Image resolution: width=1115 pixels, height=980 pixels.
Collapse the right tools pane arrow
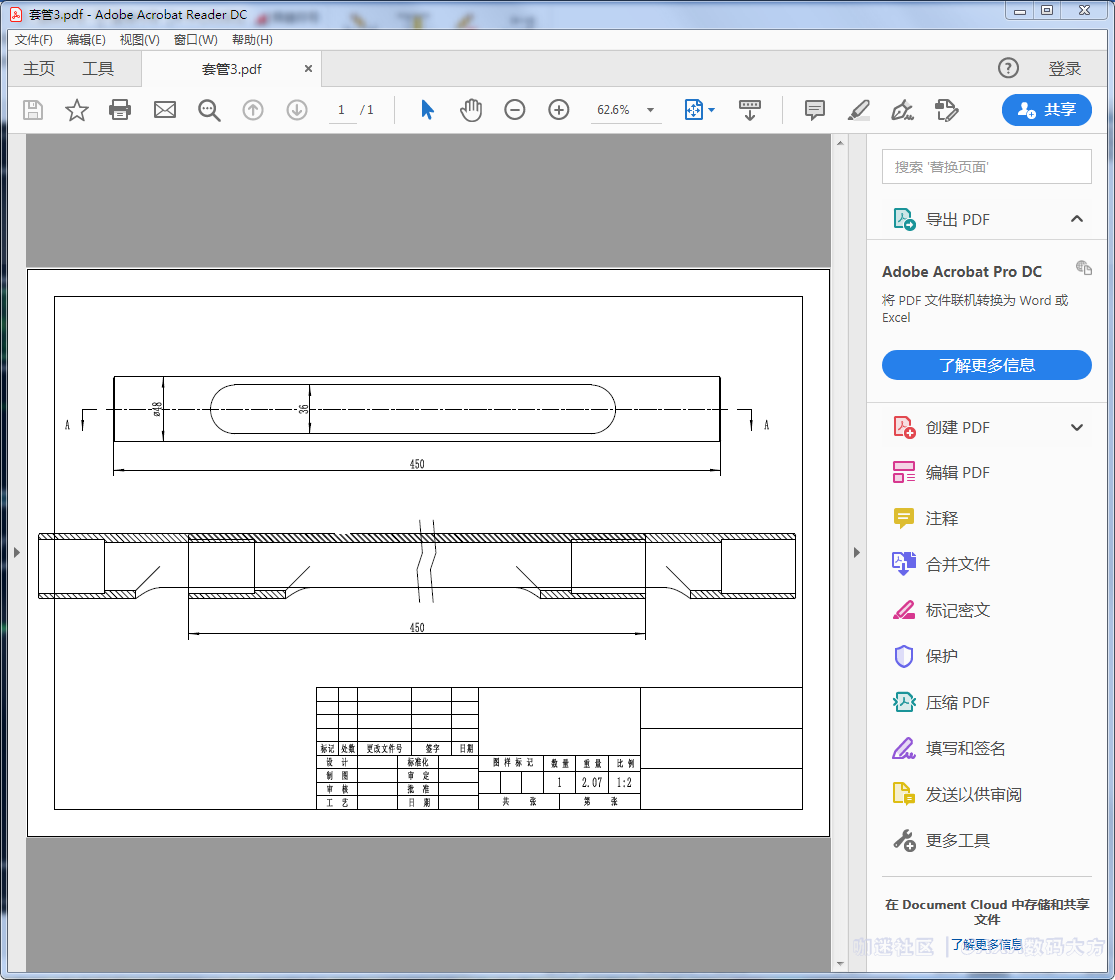click(856, 553)
